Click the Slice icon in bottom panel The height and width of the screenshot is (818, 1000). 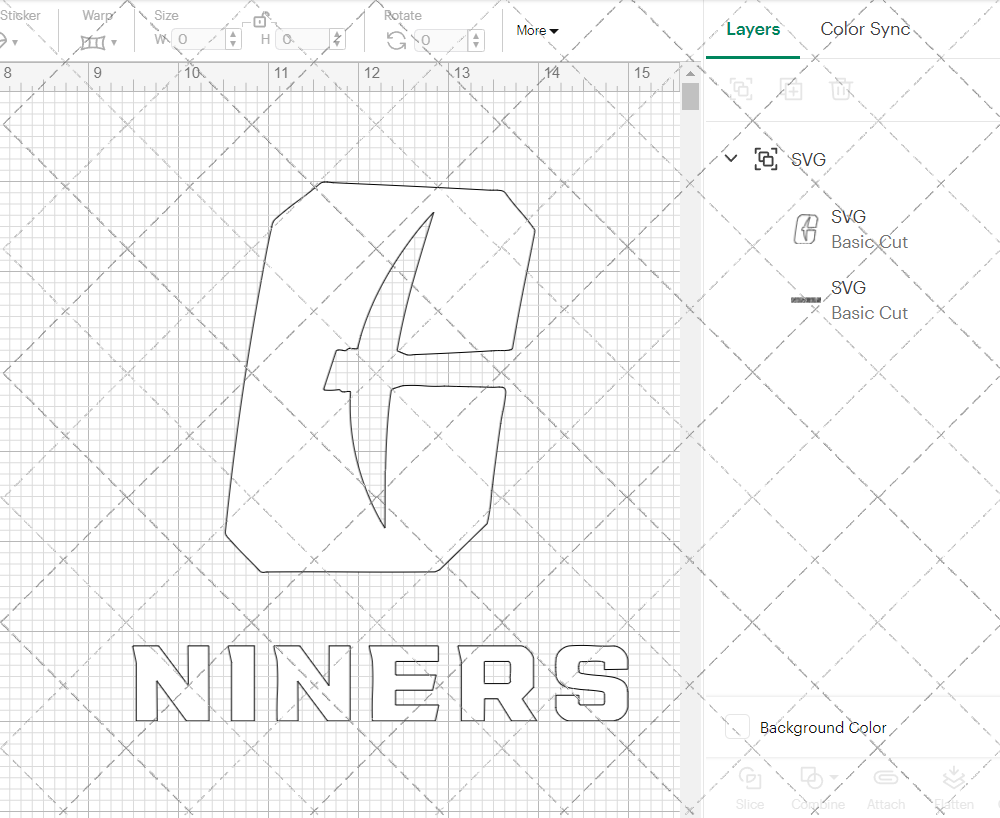(750, 780)
